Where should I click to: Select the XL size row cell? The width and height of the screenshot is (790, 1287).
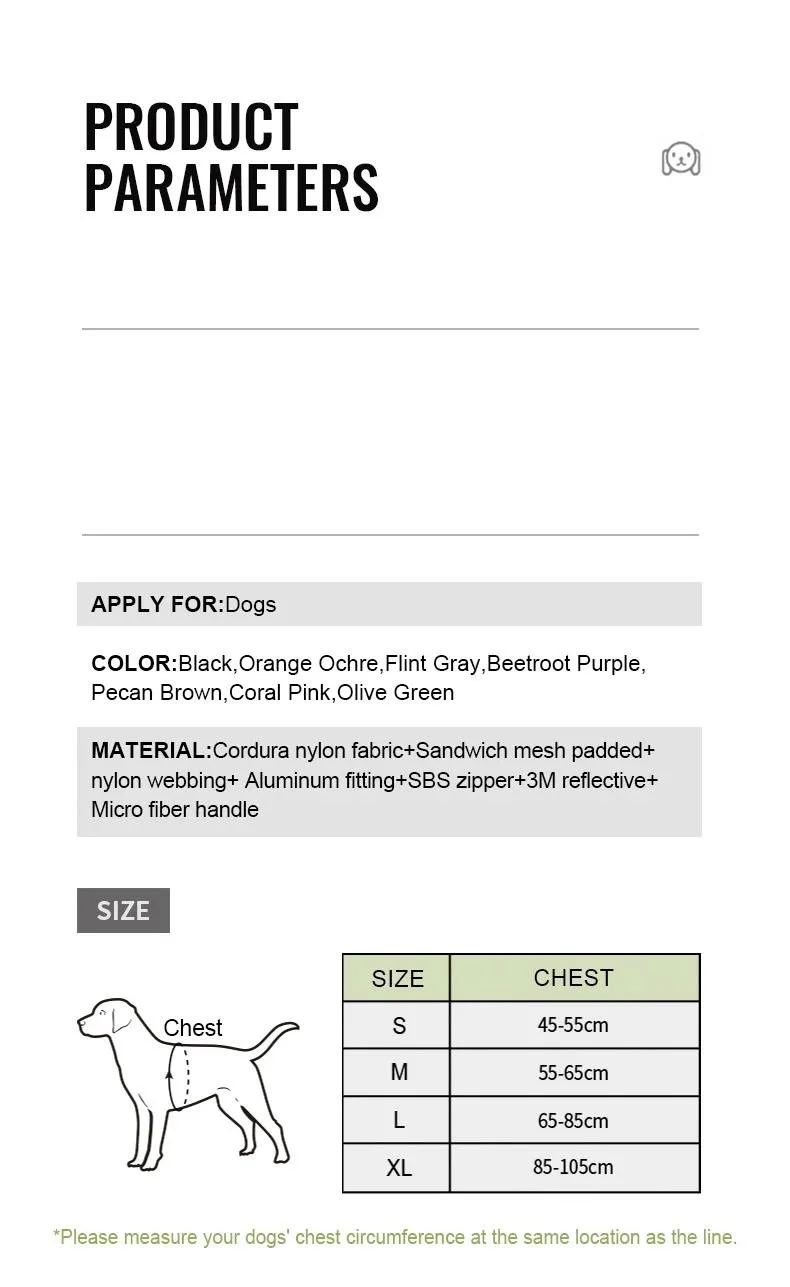(x=398, y=1168)
